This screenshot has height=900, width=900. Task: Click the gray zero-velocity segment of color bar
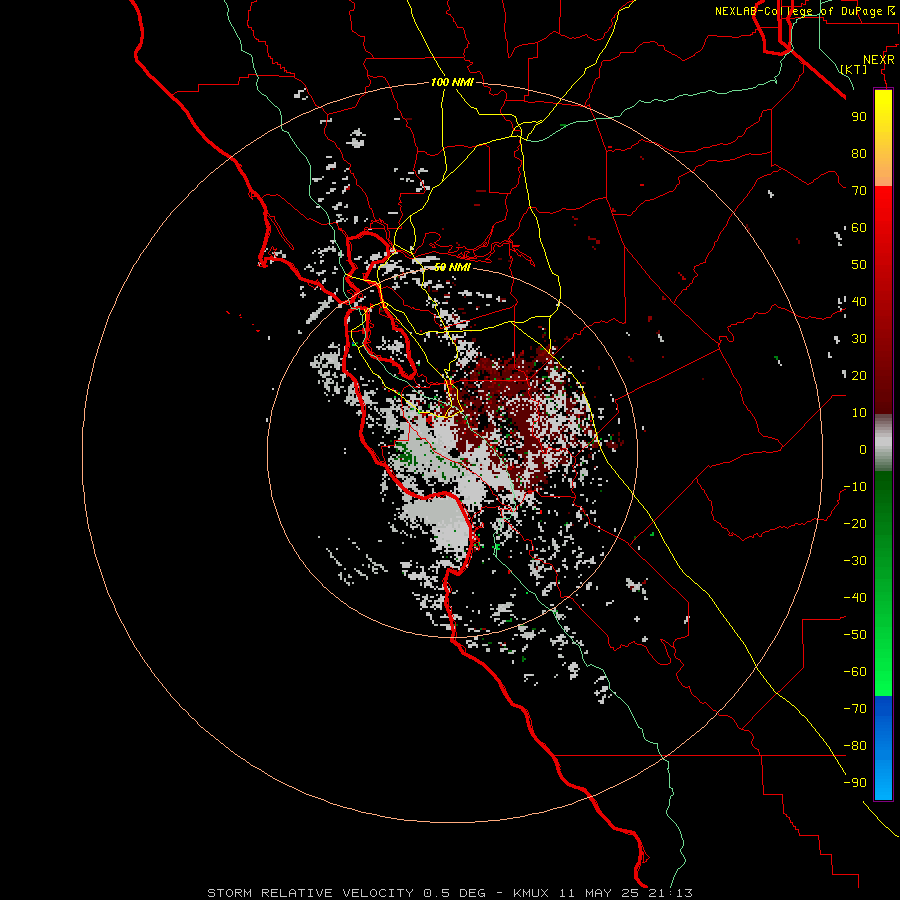[x=883, y=443]
